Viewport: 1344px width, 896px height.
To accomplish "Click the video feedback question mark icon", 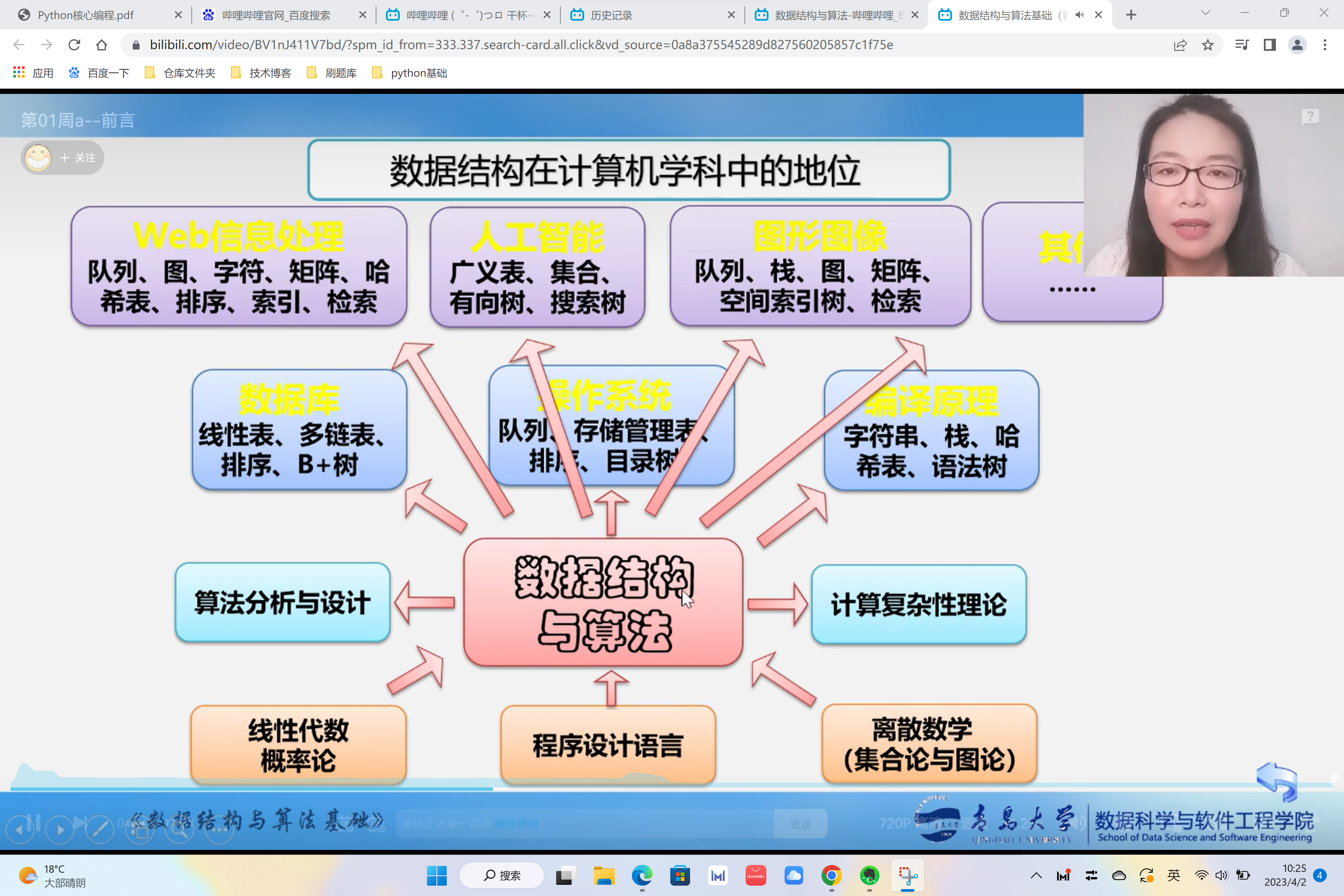I will point(1310,117).
